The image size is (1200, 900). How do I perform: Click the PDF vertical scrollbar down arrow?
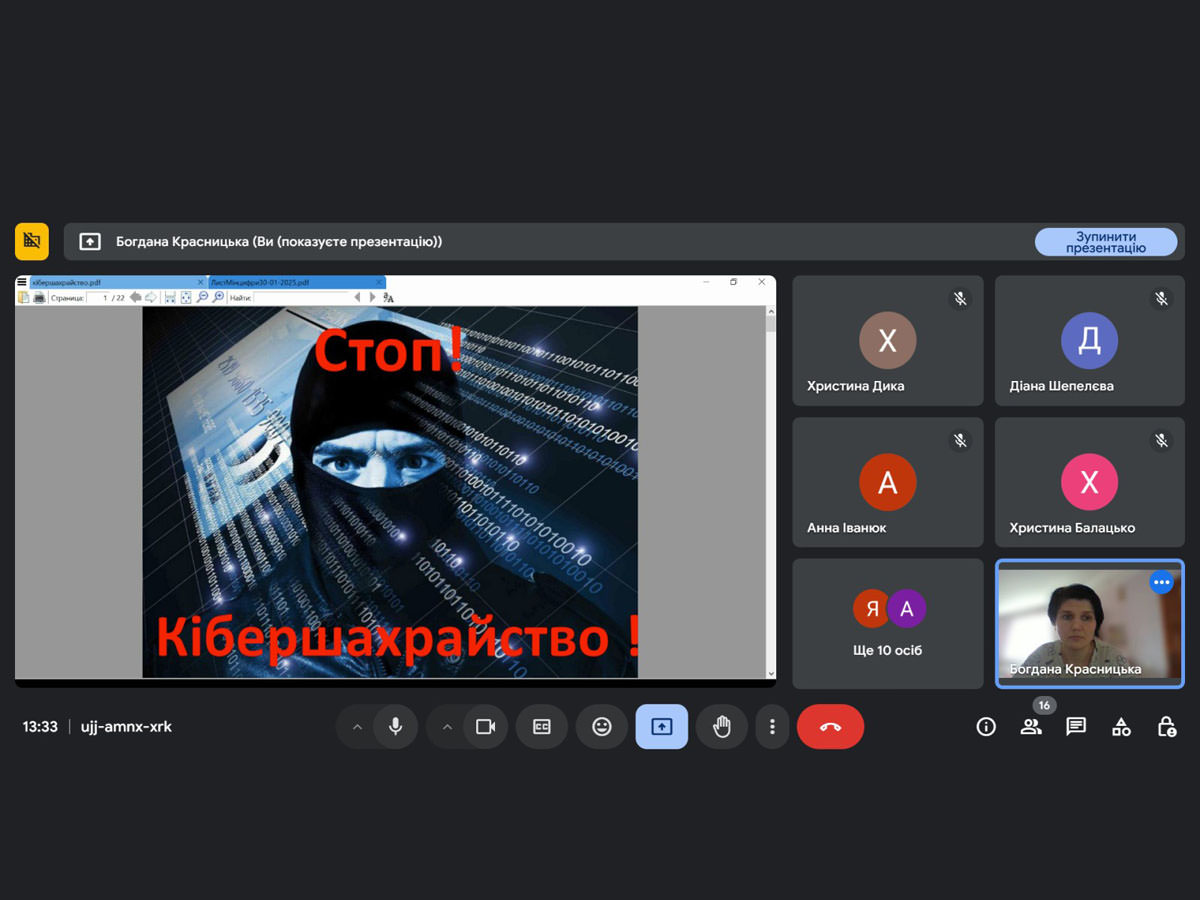(771, 674)
